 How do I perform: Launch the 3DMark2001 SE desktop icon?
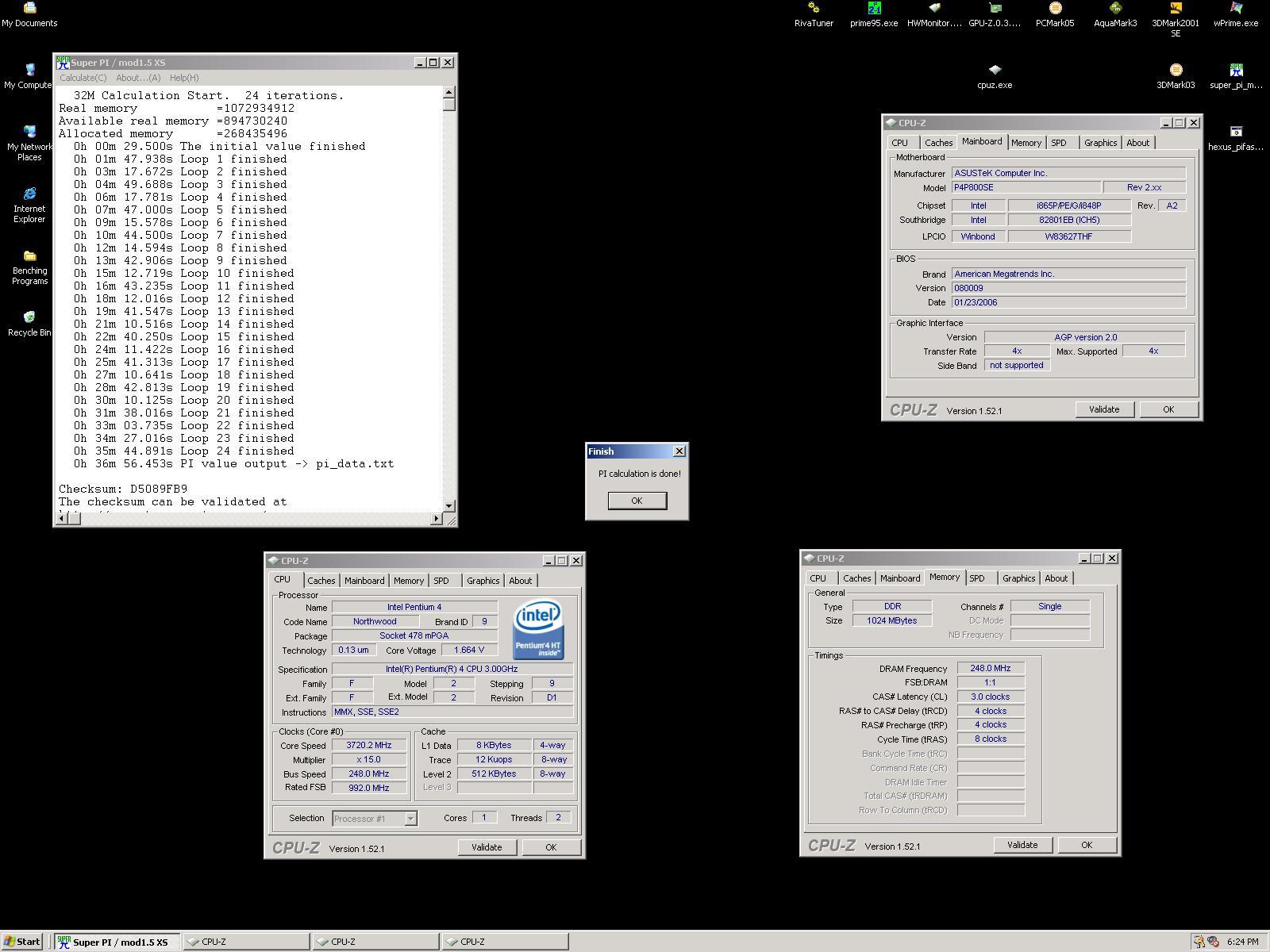coord(1176,20)
